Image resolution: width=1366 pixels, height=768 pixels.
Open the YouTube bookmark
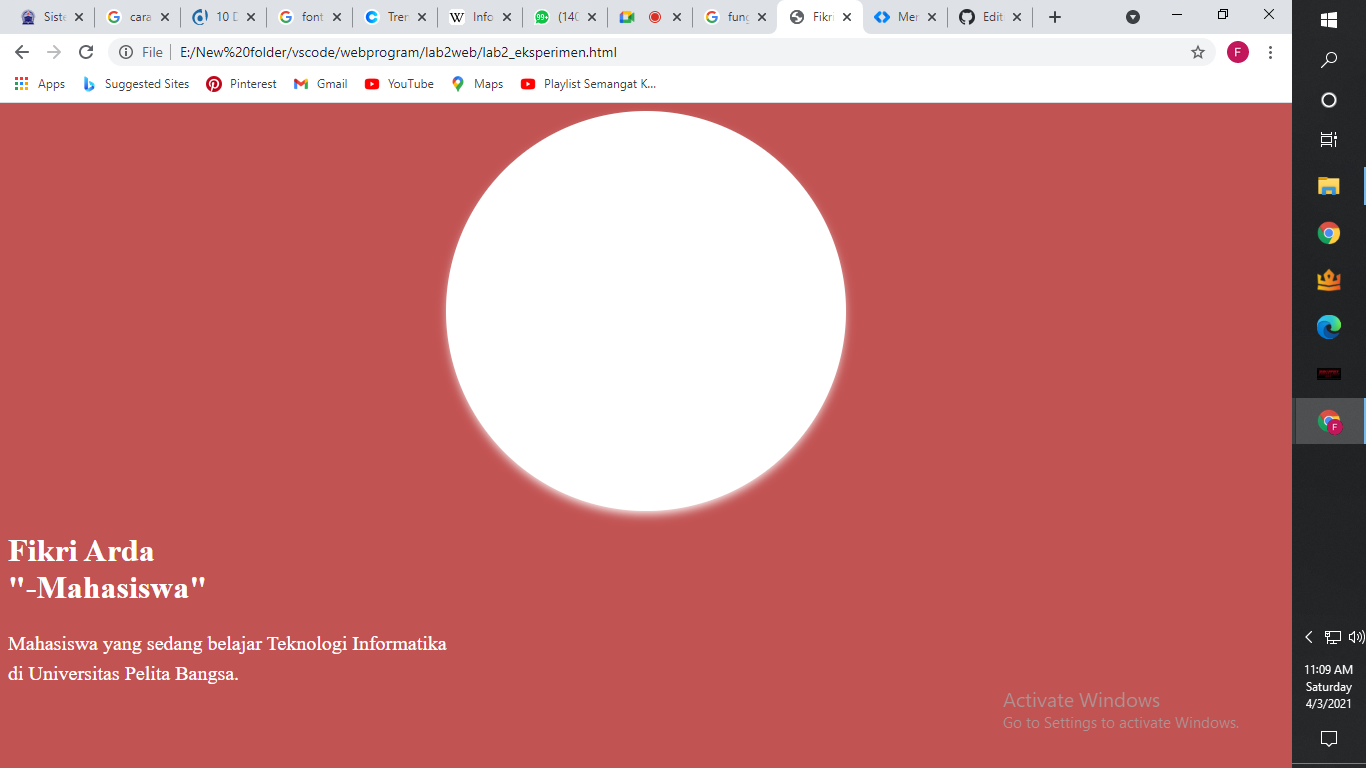tap(399, 84)
